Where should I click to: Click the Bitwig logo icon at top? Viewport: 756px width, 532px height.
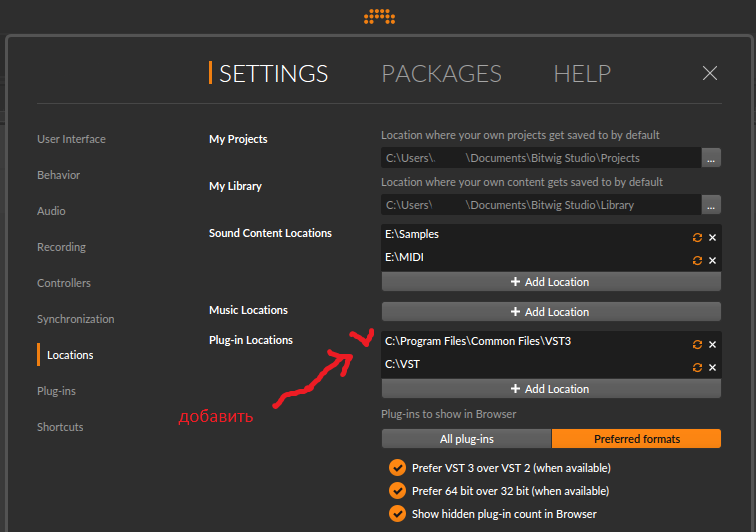(379, 16)
